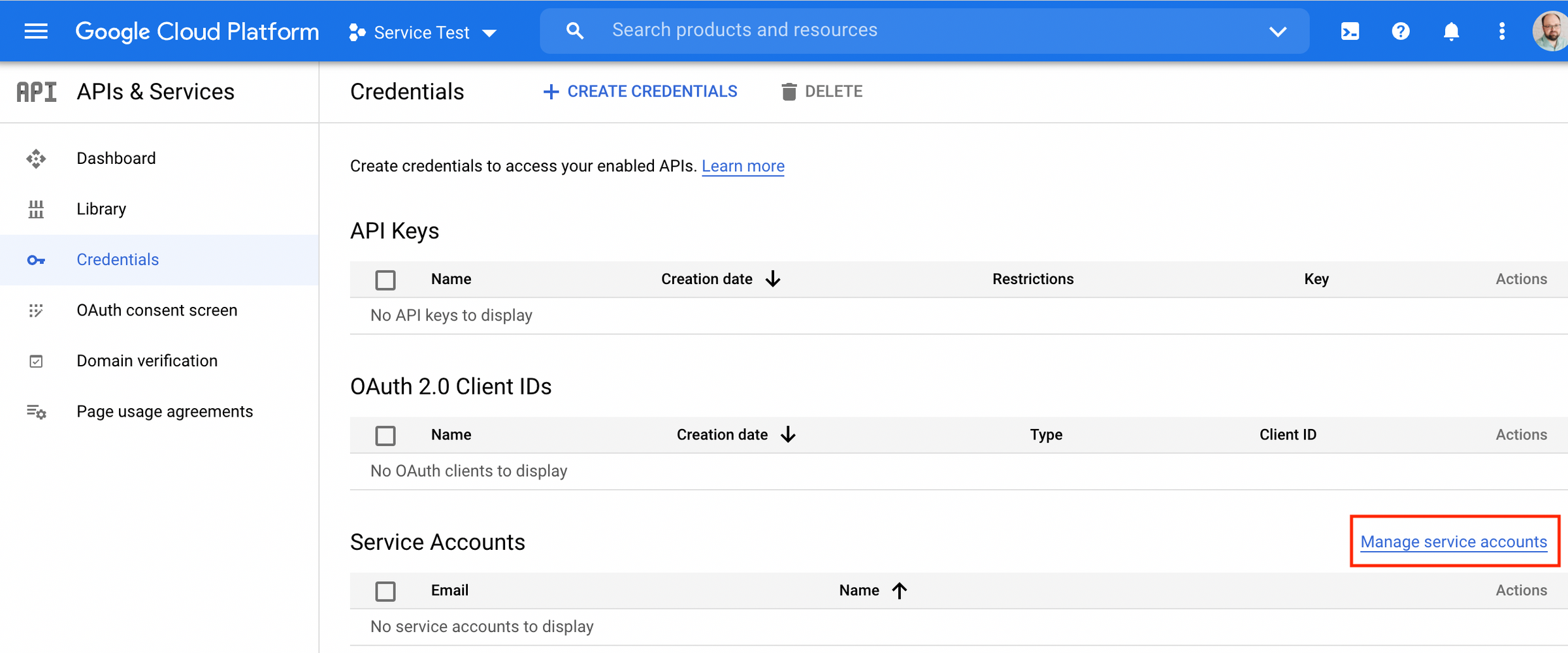Click the Library icon in the sidebar
1568x653 pixels.
coord(36,209)
